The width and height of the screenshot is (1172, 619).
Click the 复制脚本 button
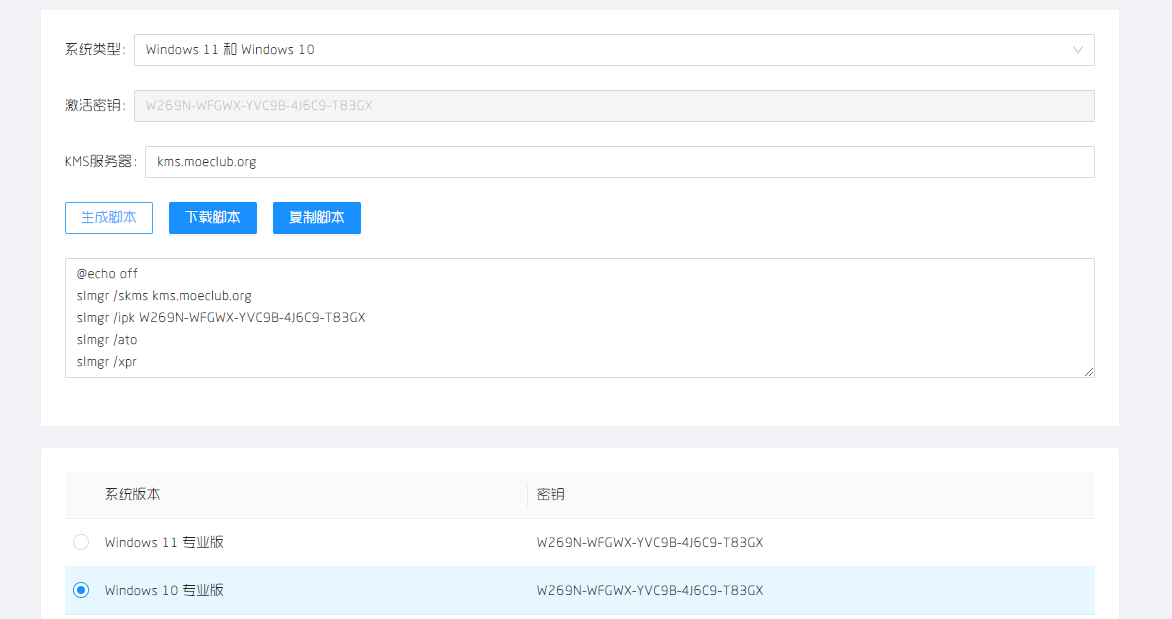tap(317, 218)
